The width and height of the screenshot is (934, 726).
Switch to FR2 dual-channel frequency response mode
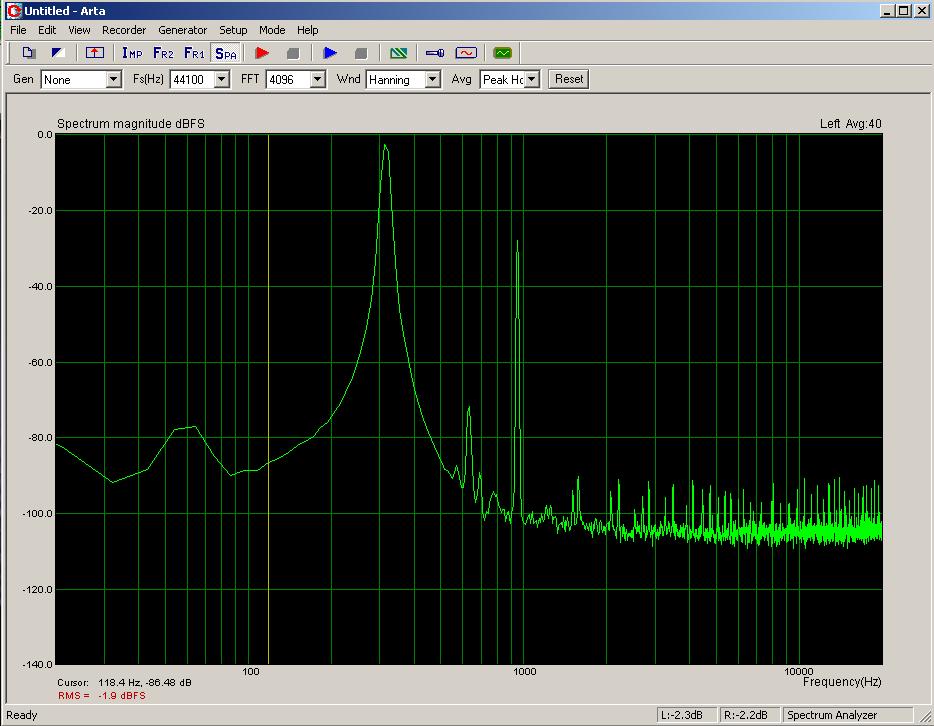pyautogui.click(x=163, y=53)
